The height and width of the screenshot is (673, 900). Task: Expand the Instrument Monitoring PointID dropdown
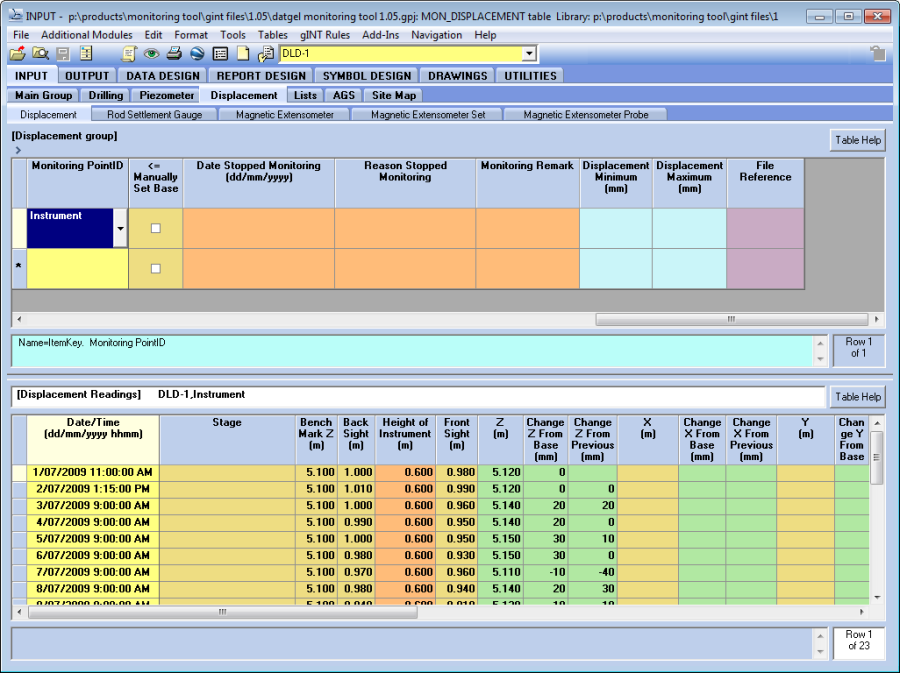tap(120, 229)
